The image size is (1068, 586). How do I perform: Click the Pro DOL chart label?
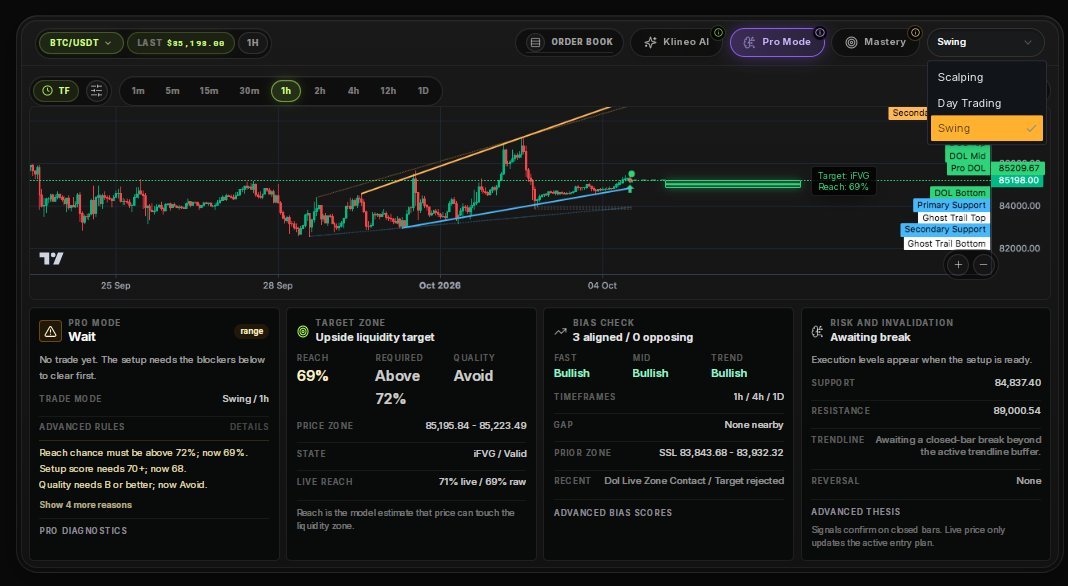coord(967,168)
